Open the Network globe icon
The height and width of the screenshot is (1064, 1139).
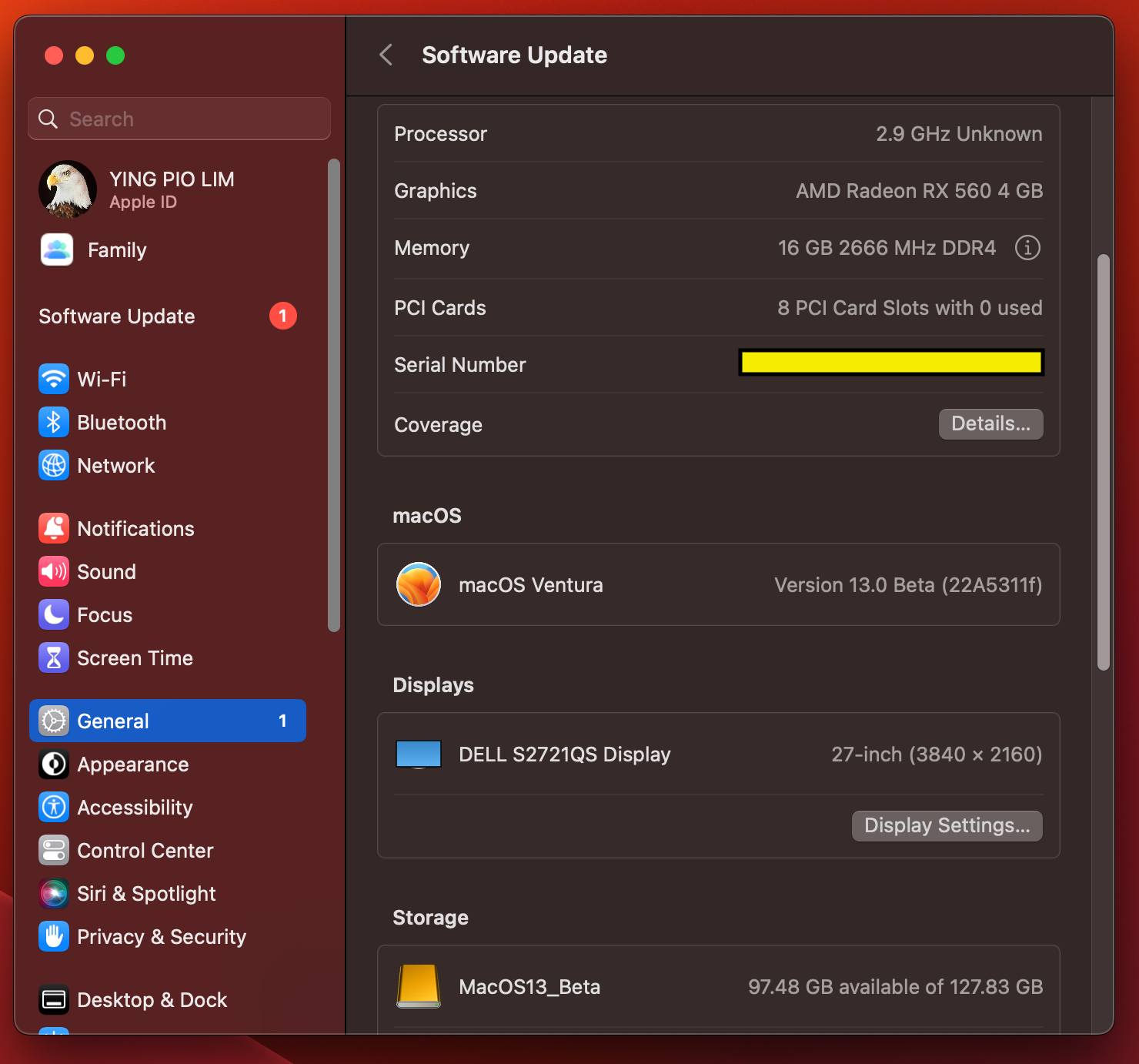(x=54, y=465)
